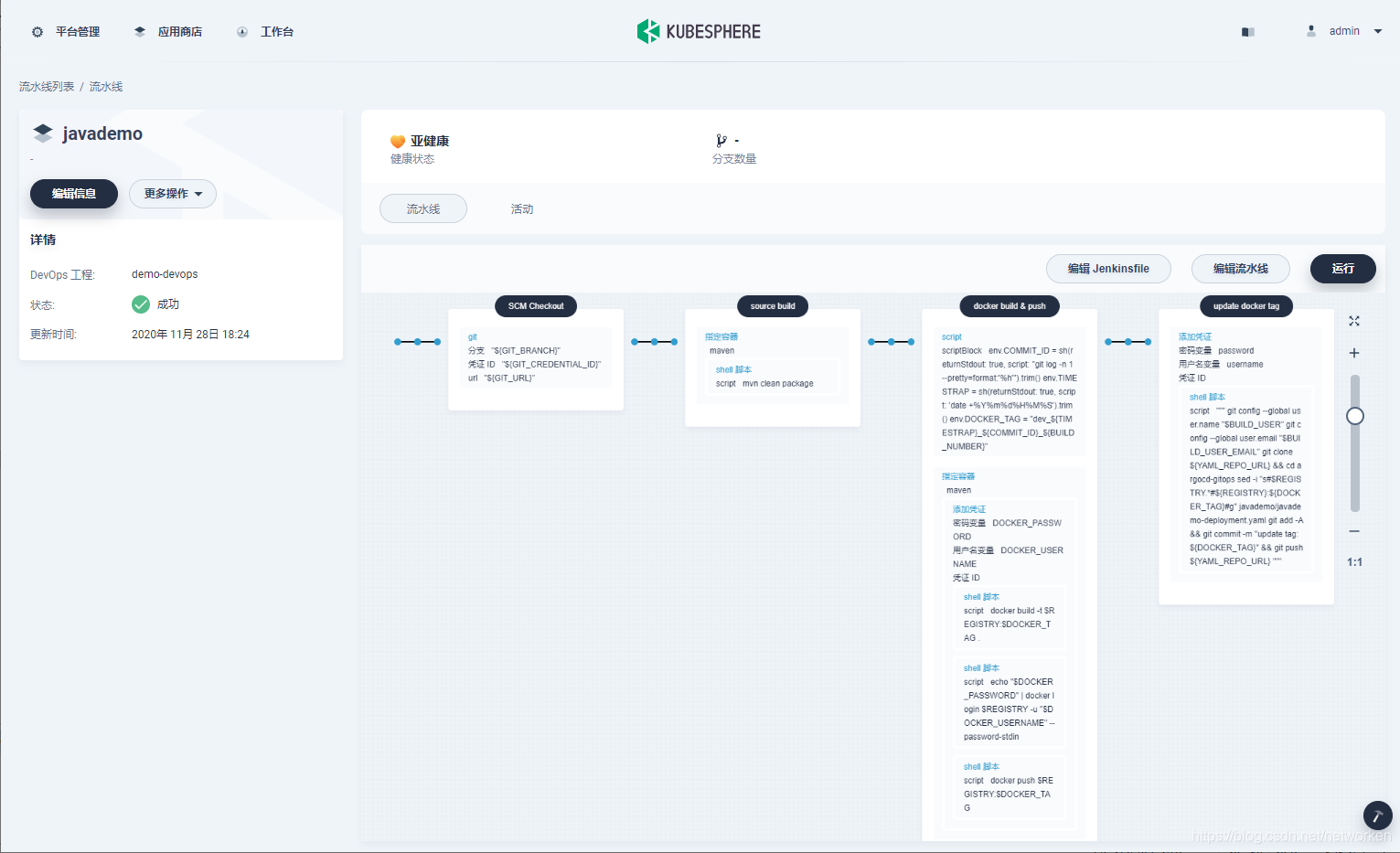Open 编辑 Jenkinsfile

(1108, 269)
